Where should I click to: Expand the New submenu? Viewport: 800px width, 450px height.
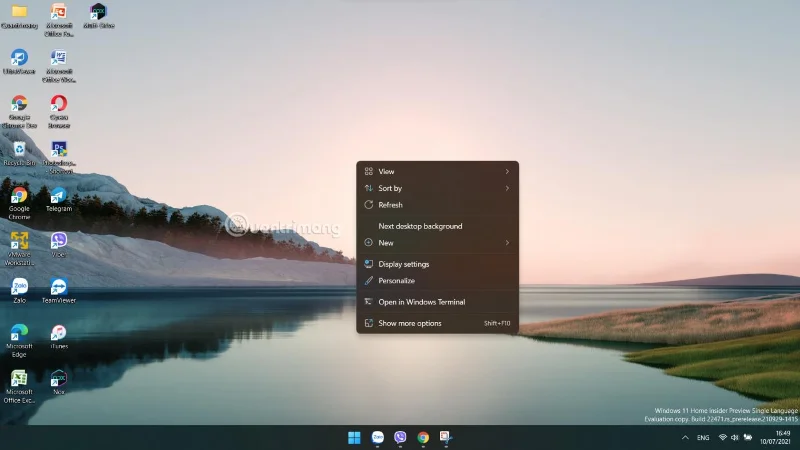coord(437,243)
